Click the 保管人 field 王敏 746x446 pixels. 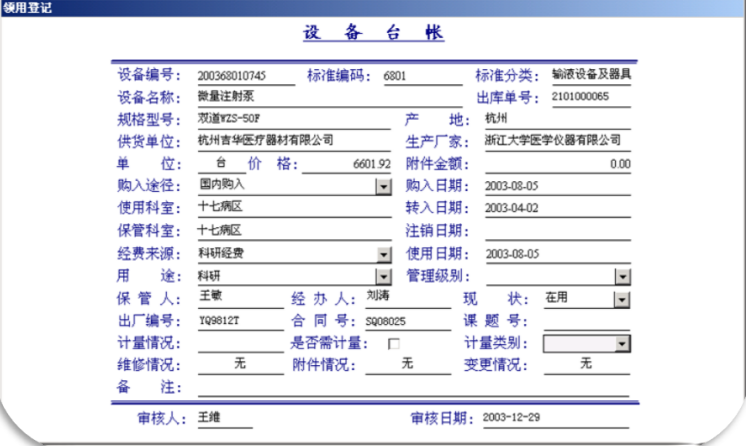point(241,298)
